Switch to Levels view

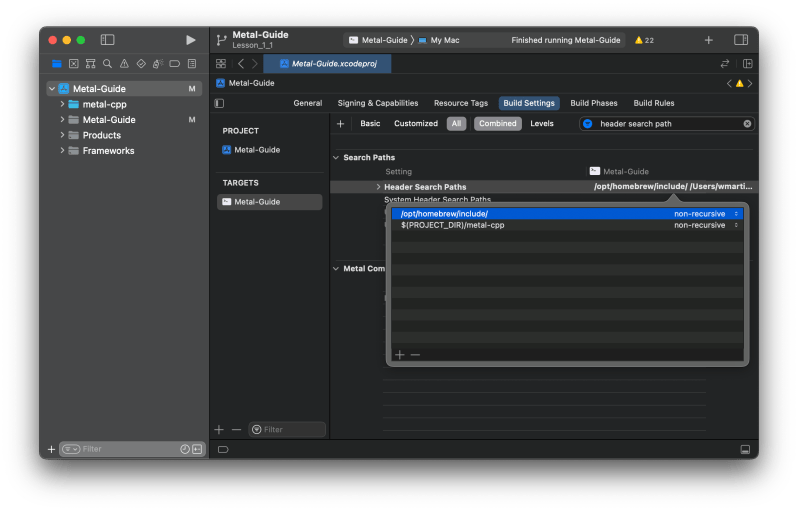tap(542, 124)
